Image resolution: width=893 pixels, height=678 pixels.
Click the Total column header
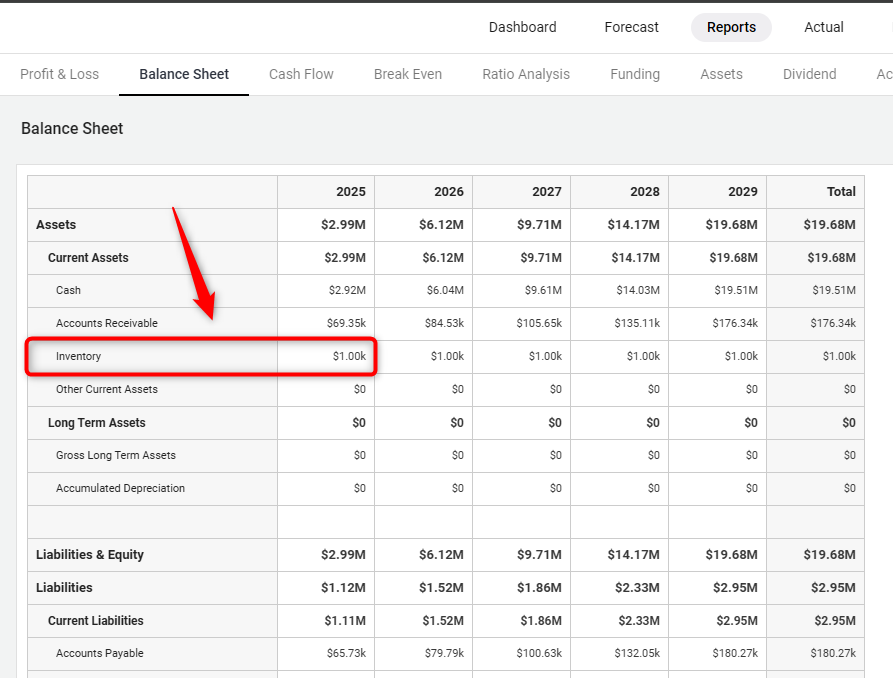tap(841, 192)
